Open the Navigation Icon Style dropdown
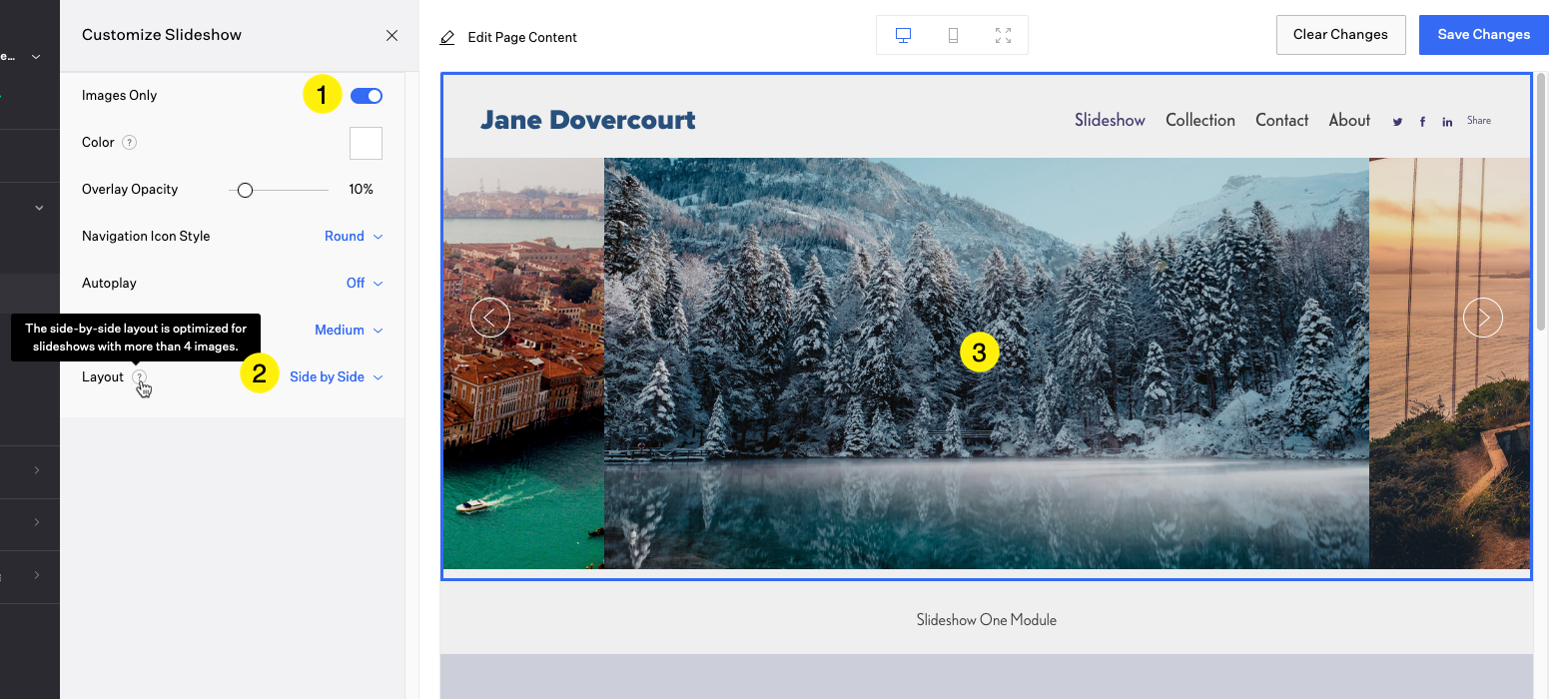1568x699 pixels. [x=353, y=237]
